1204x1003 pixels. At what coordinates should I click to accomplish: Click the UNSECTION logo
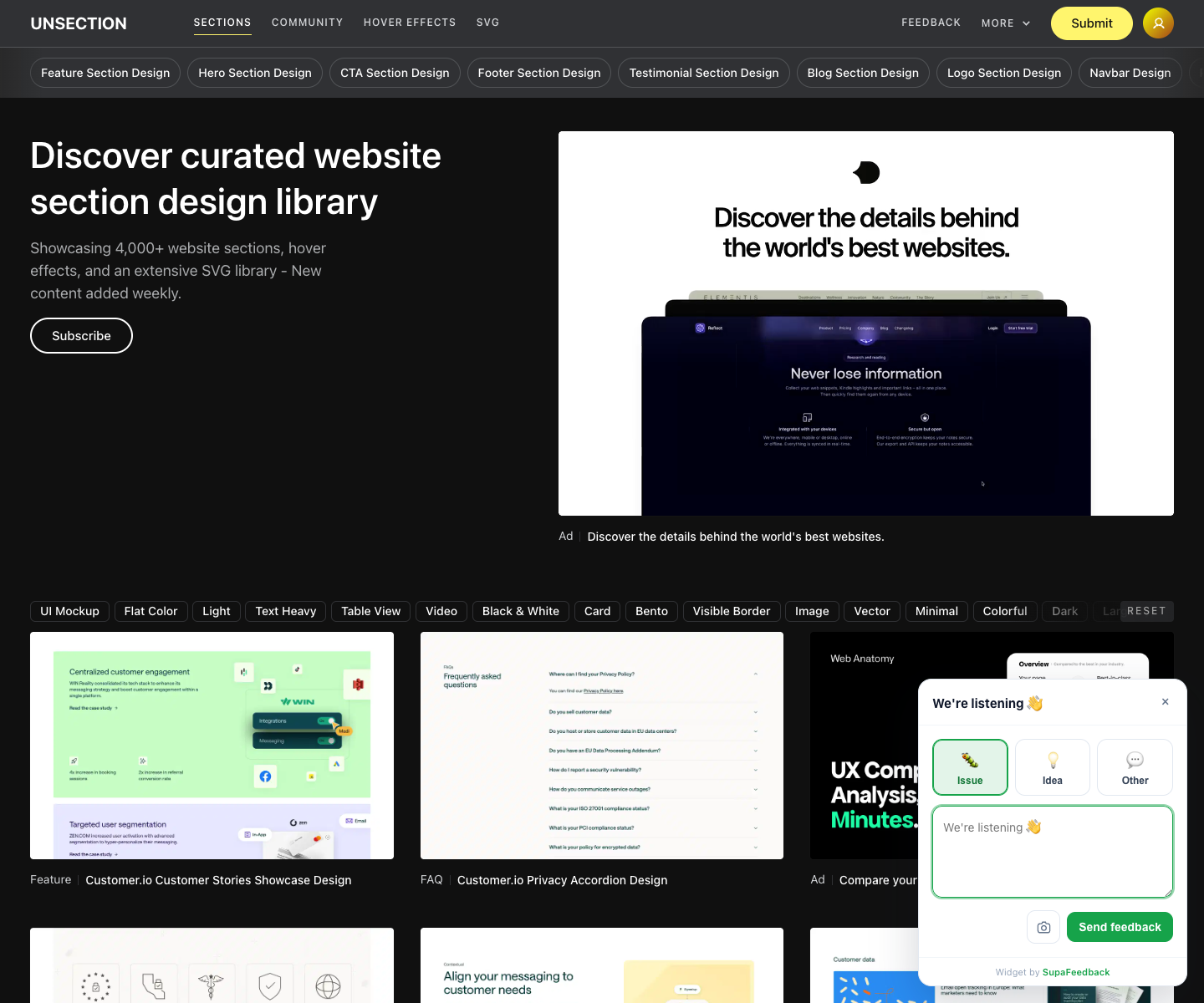pos(79,23)
